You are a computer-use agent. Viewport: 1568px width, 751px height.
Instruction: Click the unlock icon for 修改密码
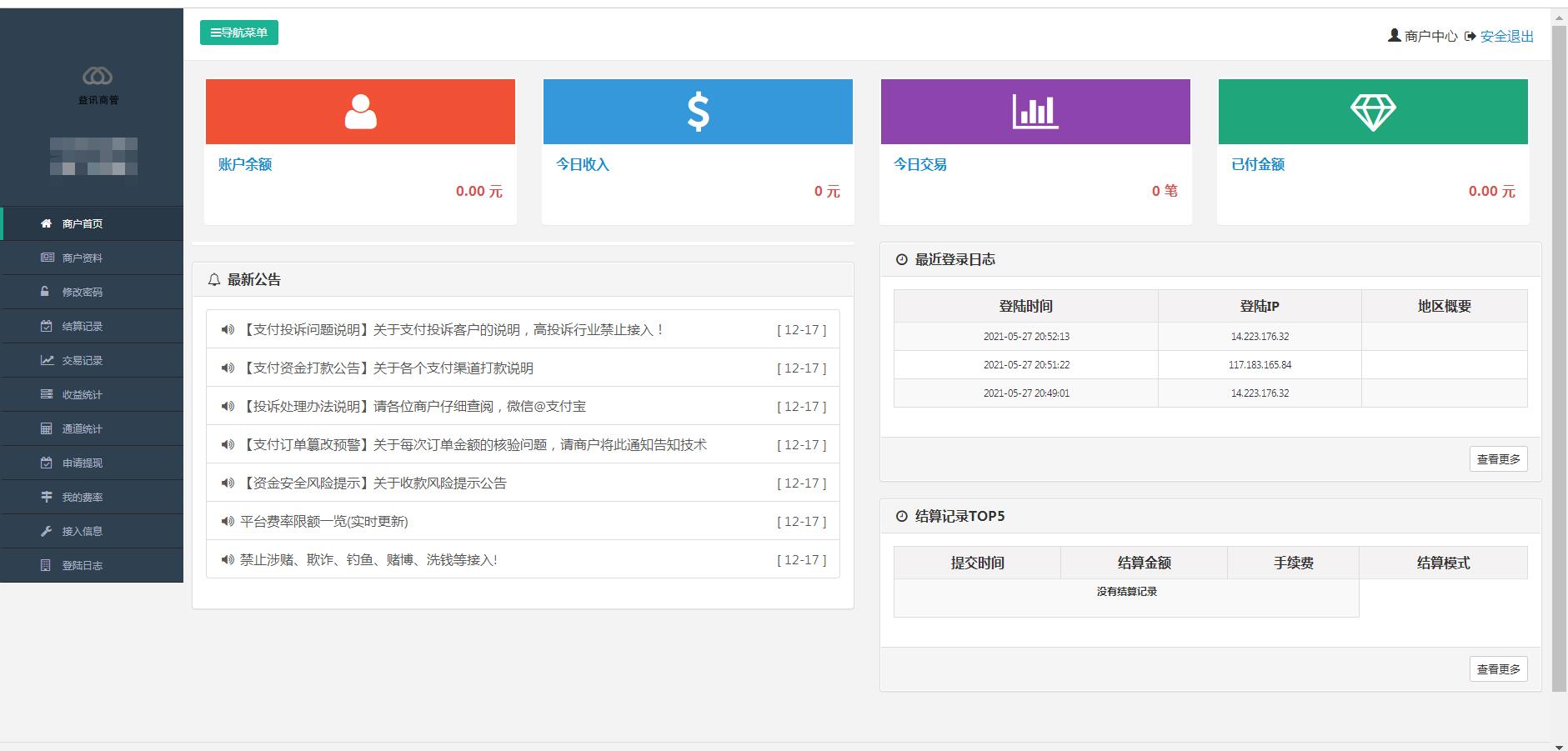click(46, 292)
